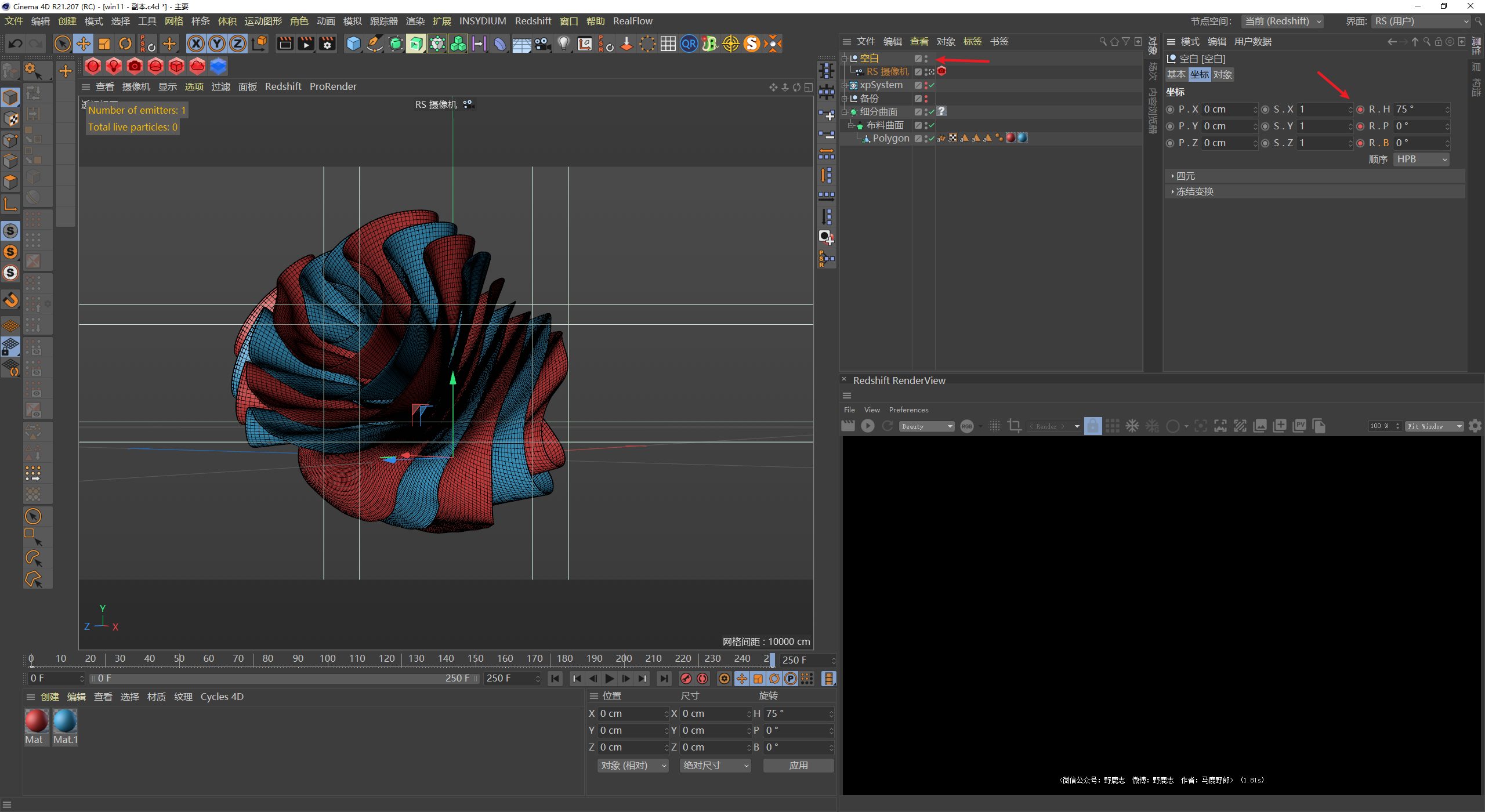Open the 运动图形 menu
Screen dimensions: 1485x812
coord(263,21)
